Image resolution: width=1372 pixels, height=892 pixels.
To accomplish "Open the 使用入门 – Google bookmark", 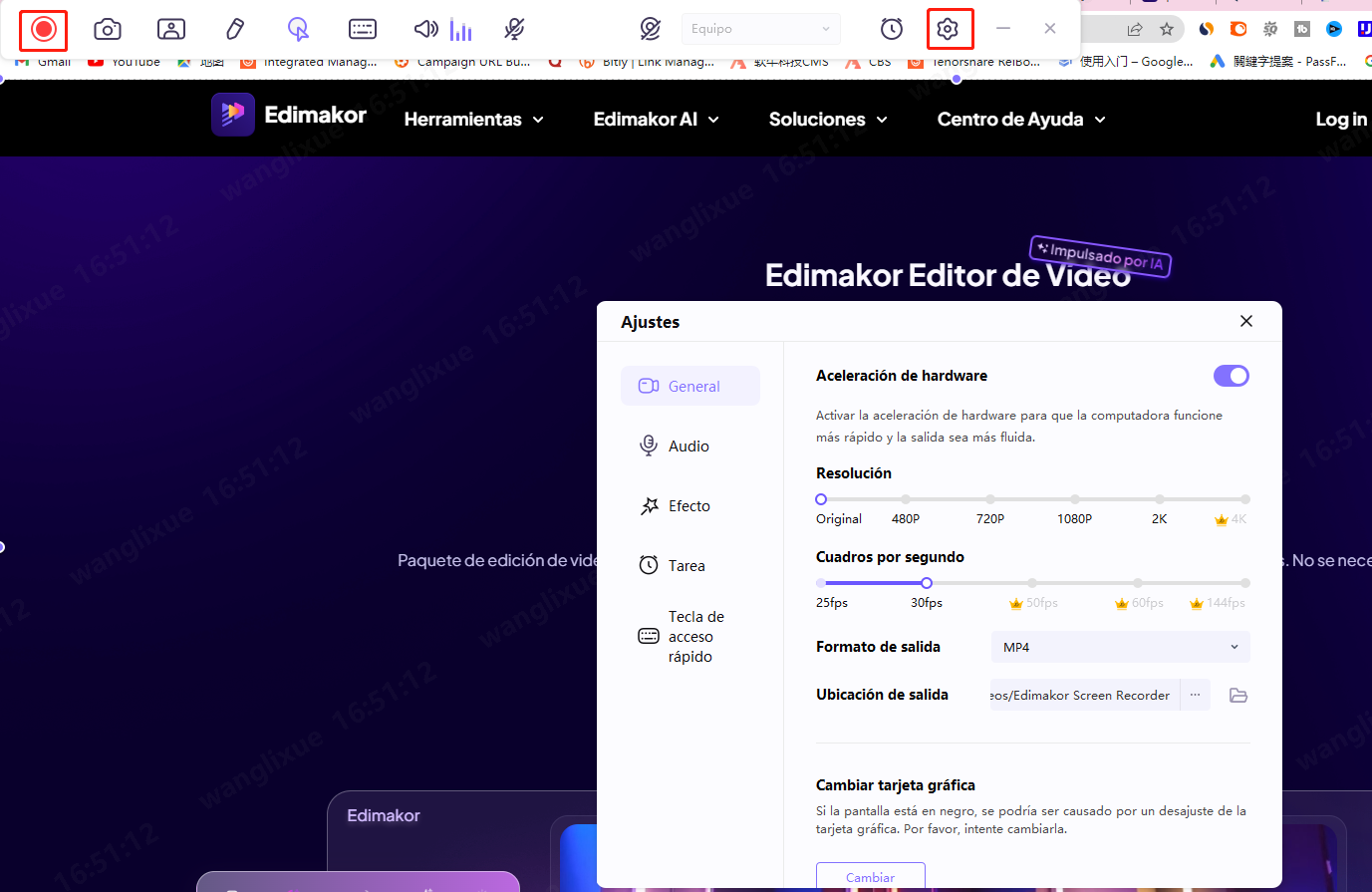I will pyautogui.click(x=1126, y=62).
